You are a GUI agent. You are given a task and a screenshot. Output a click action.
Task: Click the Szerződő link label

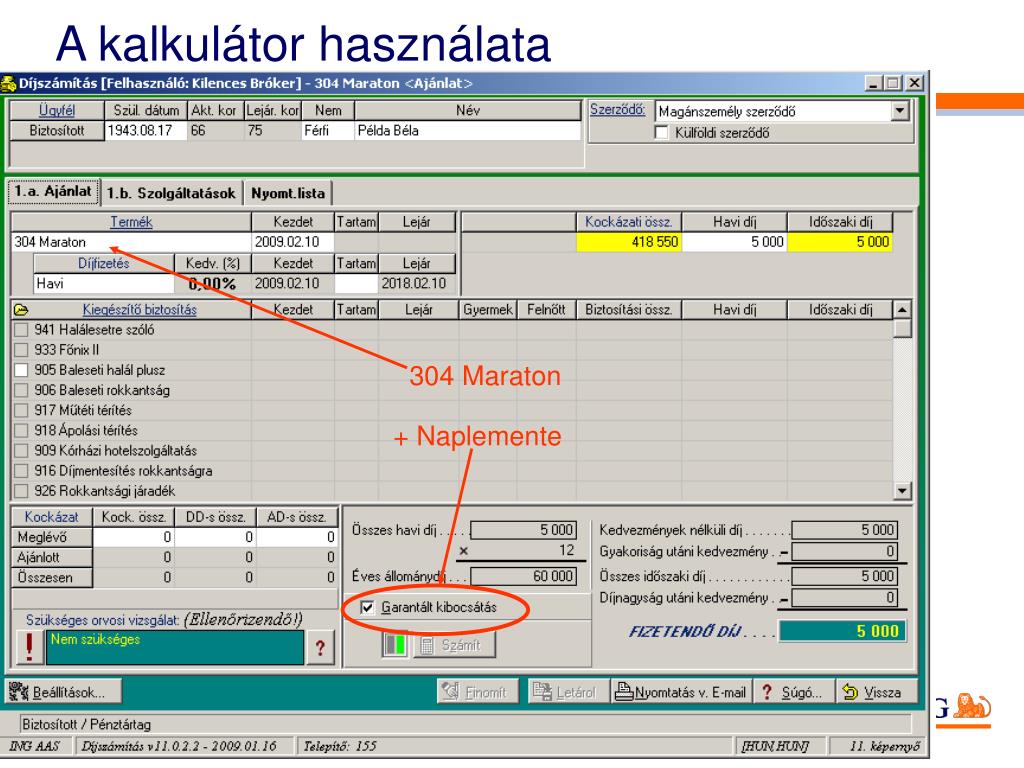pos(617,110)
